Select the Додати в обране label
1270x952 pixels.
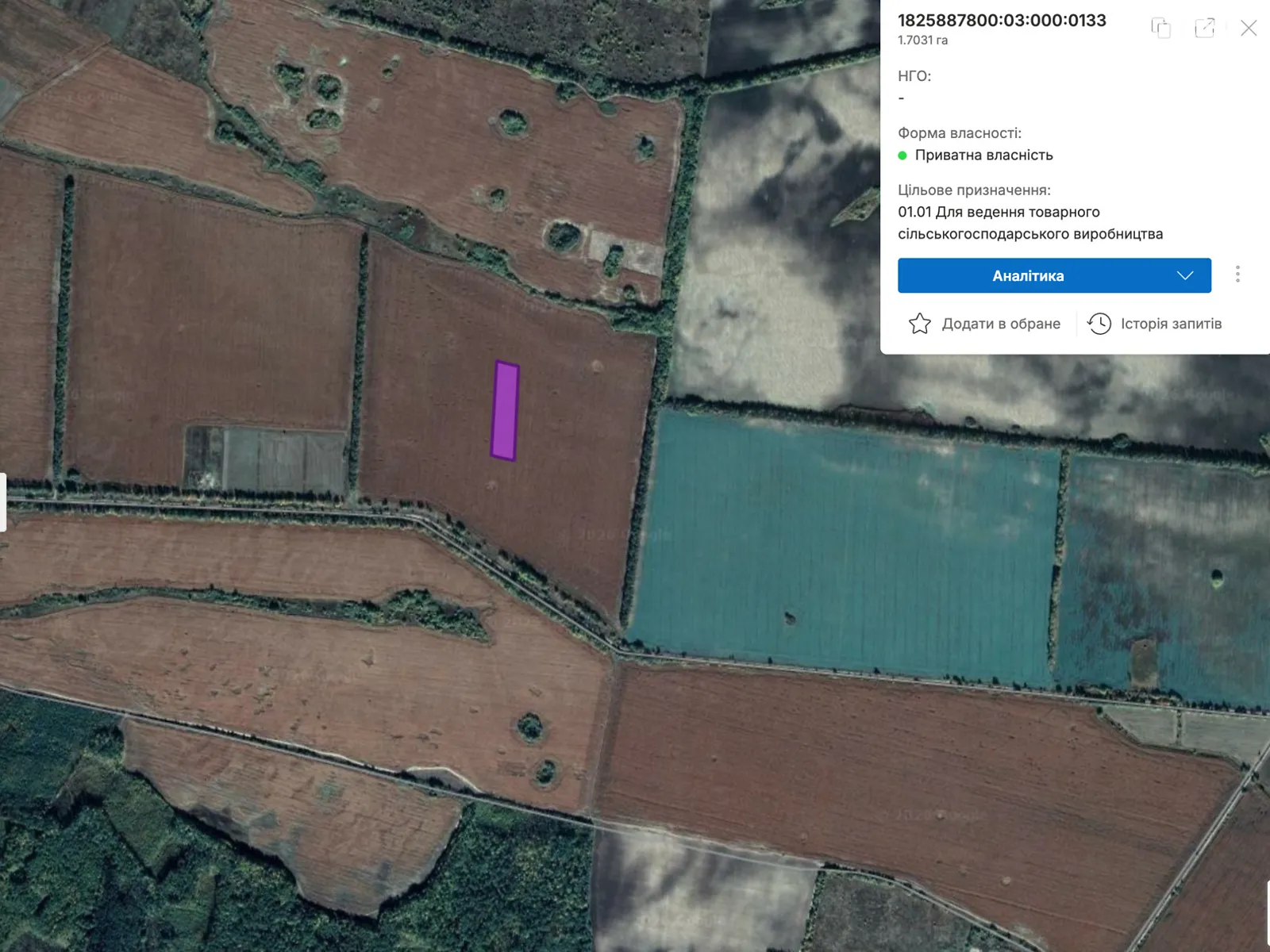[x=1000, y=324]
